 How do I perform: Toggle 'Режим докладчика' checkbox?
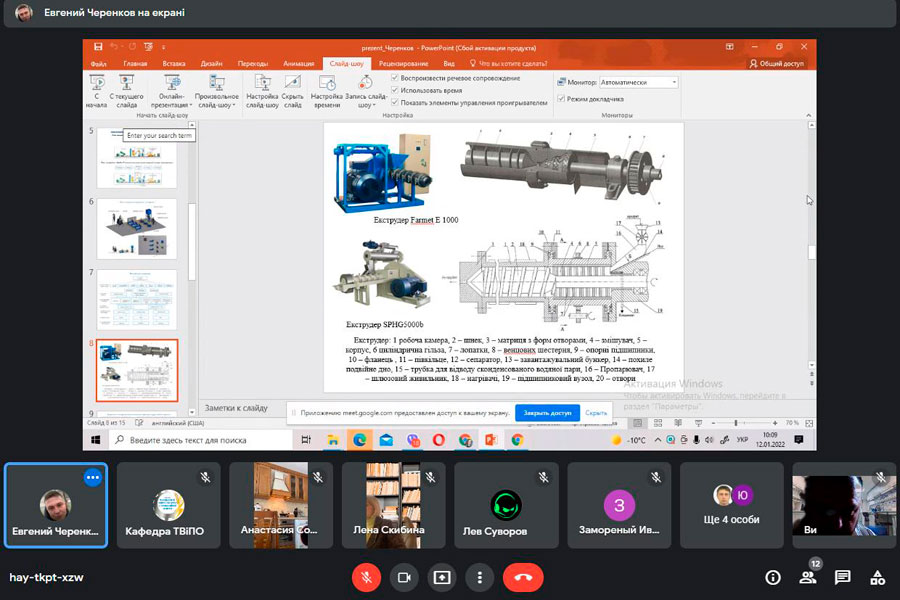click(561, 99)
